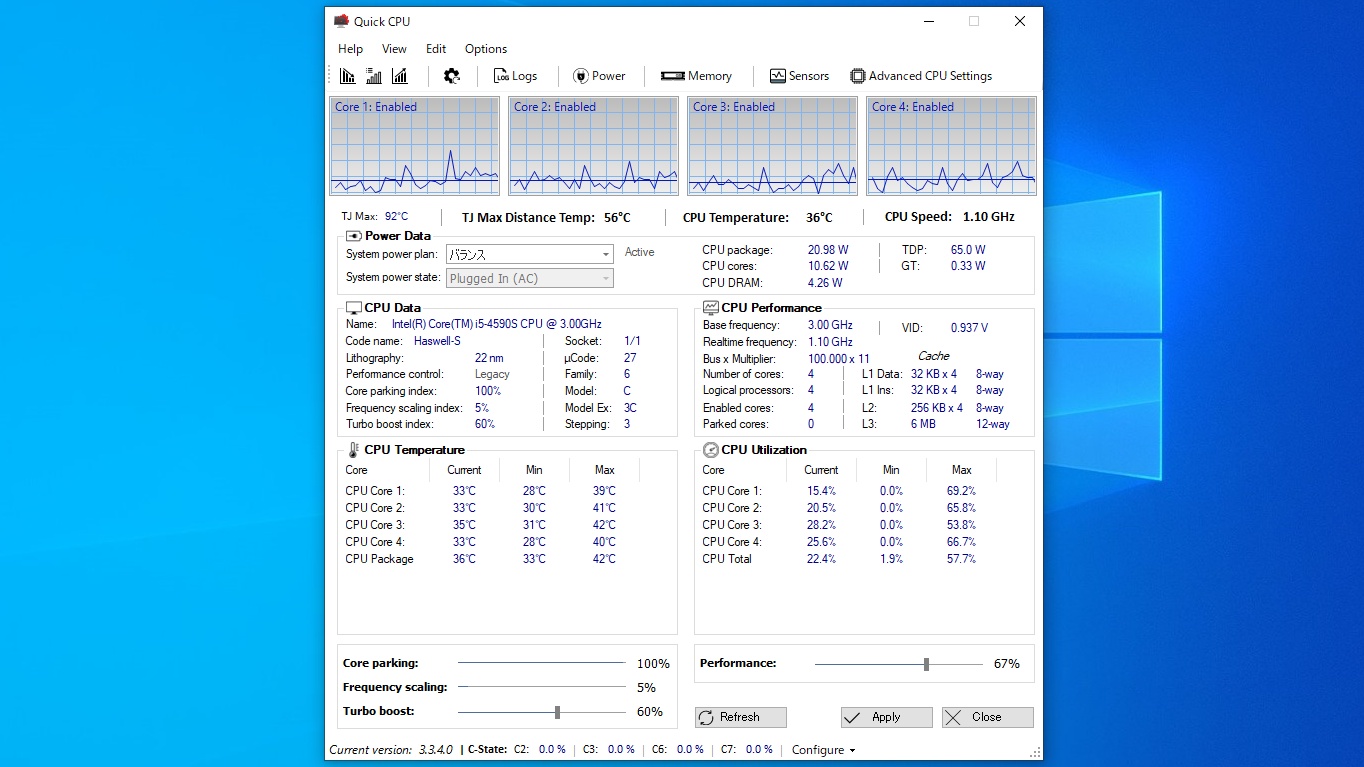Open the Sensors toolbar item

pyautogui.click(x=799, y=76)
